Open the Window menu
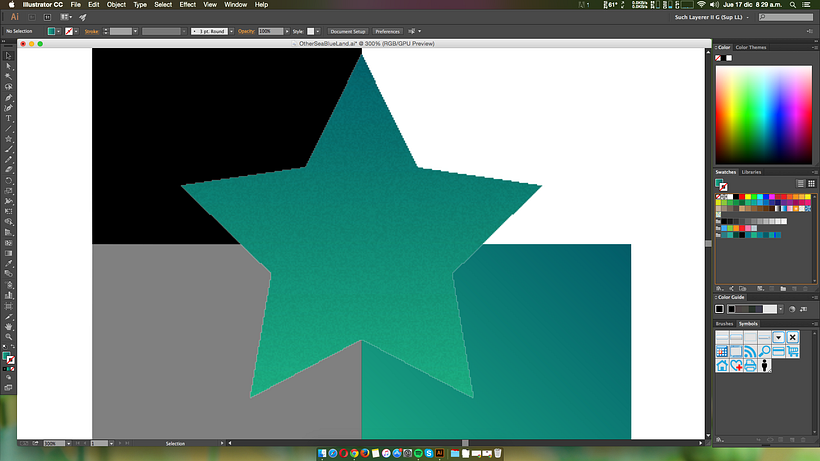This screenshot has height=461, width=820. 235,5
